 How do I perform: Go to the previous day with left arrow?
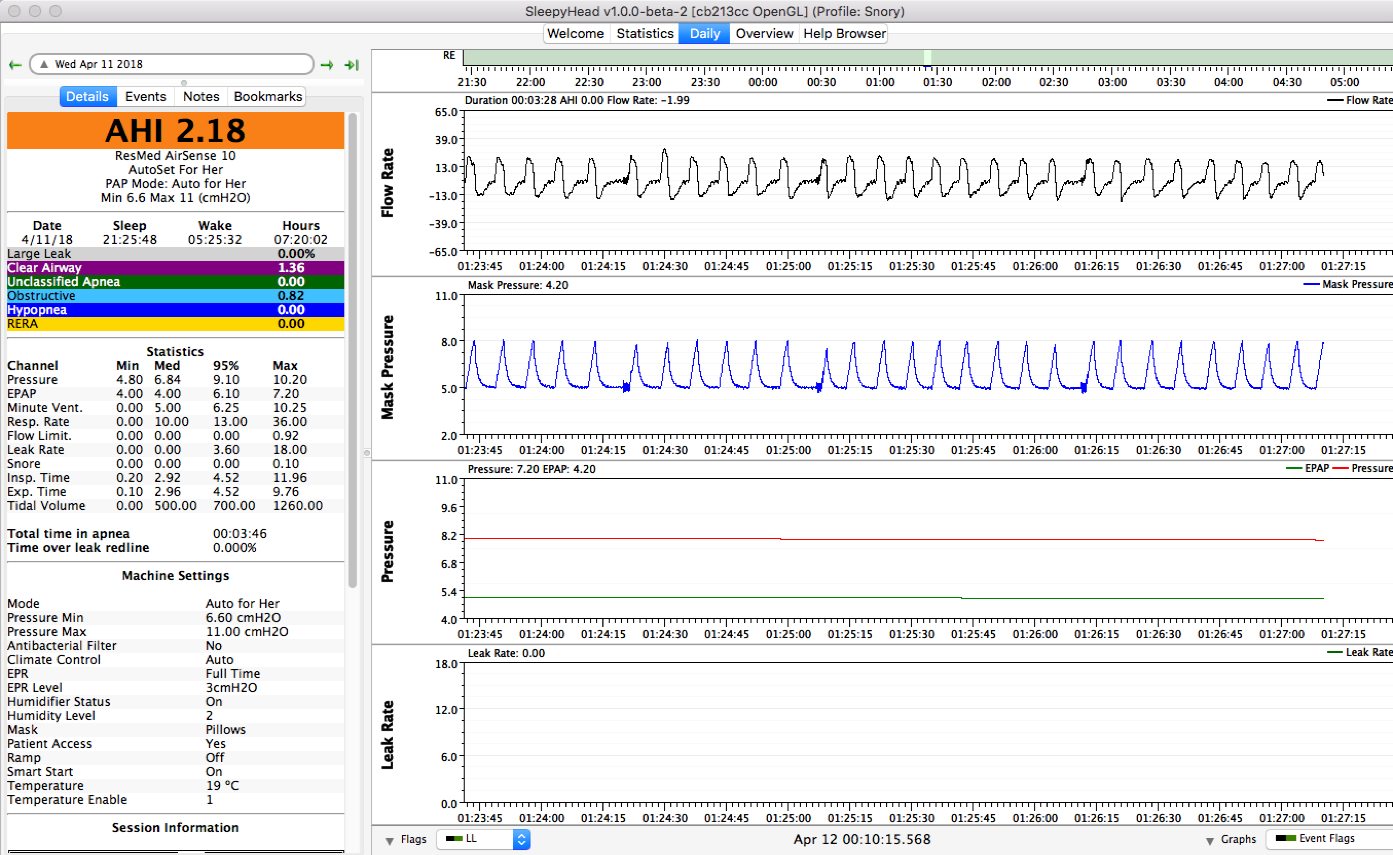[15, 64]
